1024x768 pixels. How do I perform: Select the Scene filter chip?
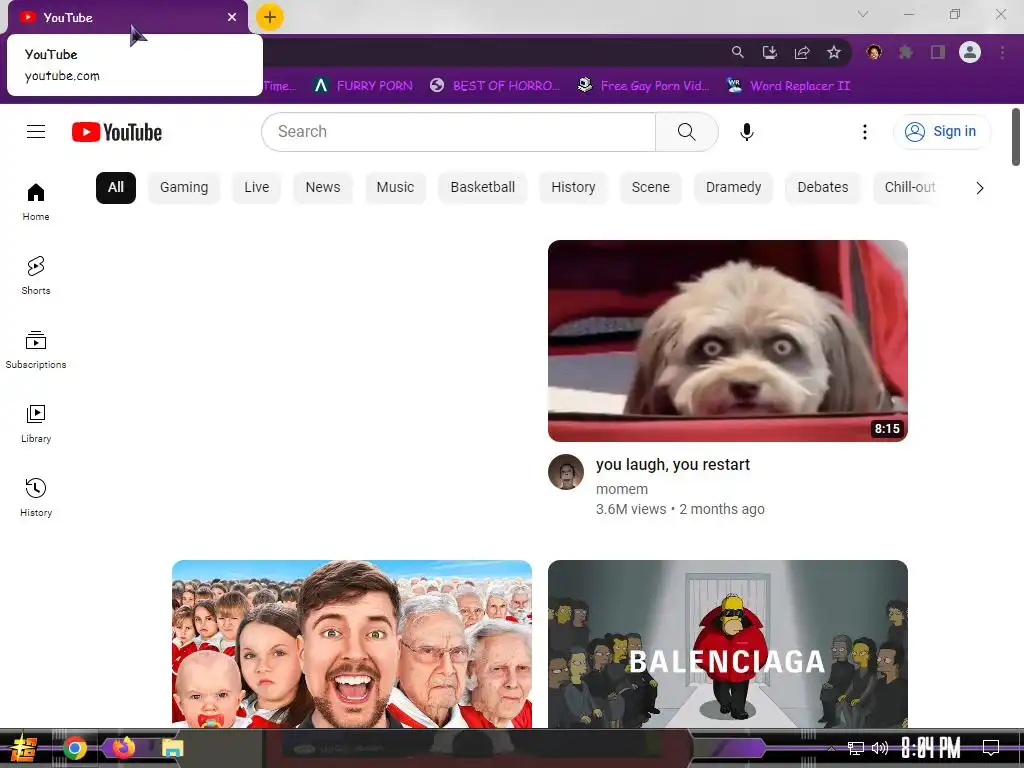click(x=650, y=187)
